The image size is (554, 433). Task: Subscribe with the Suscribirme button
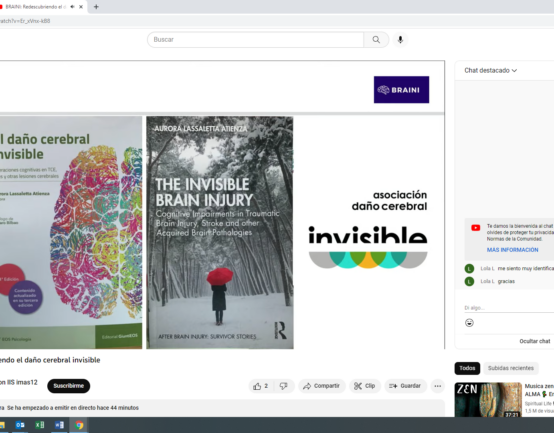(69, 386)
